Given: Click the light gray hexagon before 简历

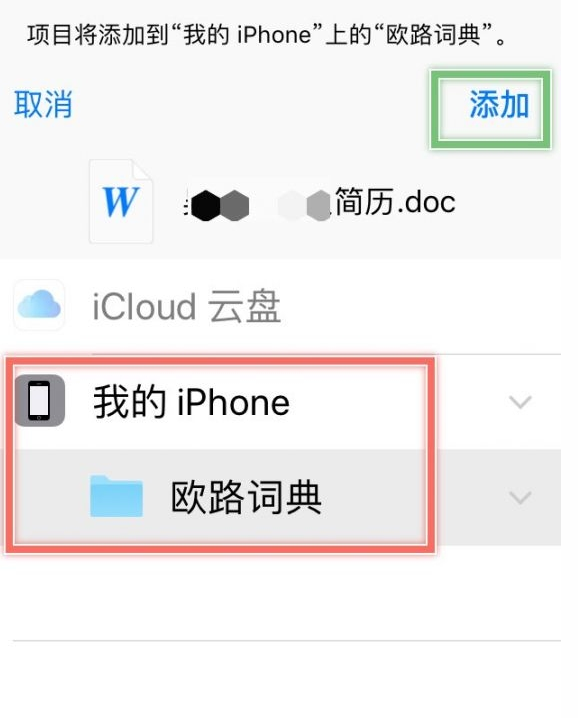Looking at the screenshot, I should tap(318, 206).
